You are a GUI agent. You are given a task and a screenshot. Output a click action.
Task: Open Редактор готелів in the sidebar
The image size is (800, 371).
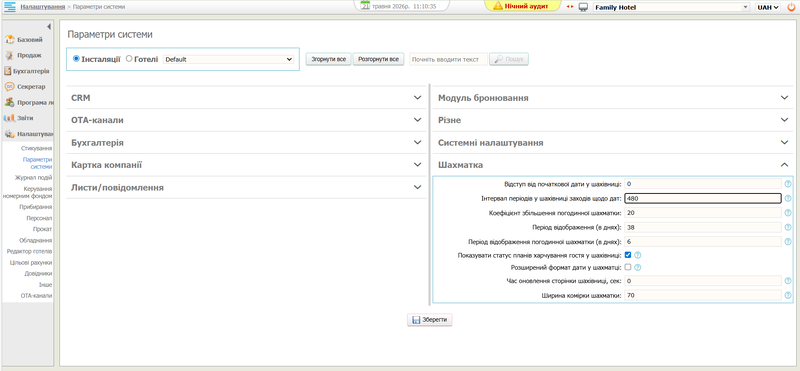pos(30,252)
